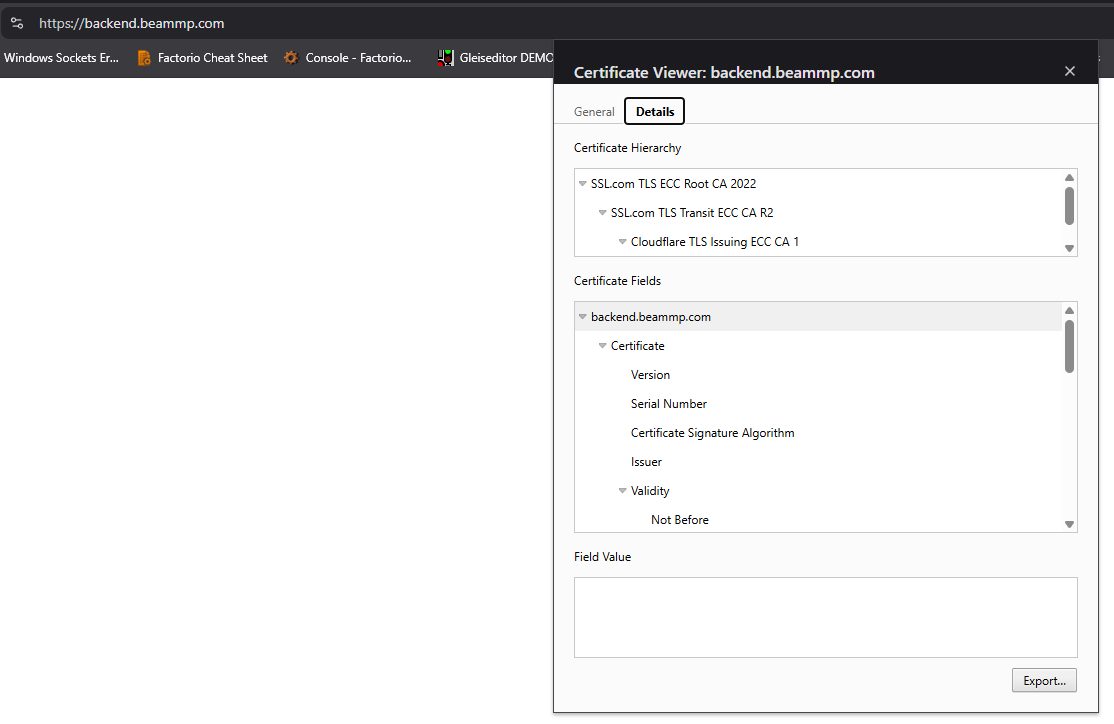Select the Serial Number field
The width and height of the screenshot is (1114, 724).
point(669,404)
